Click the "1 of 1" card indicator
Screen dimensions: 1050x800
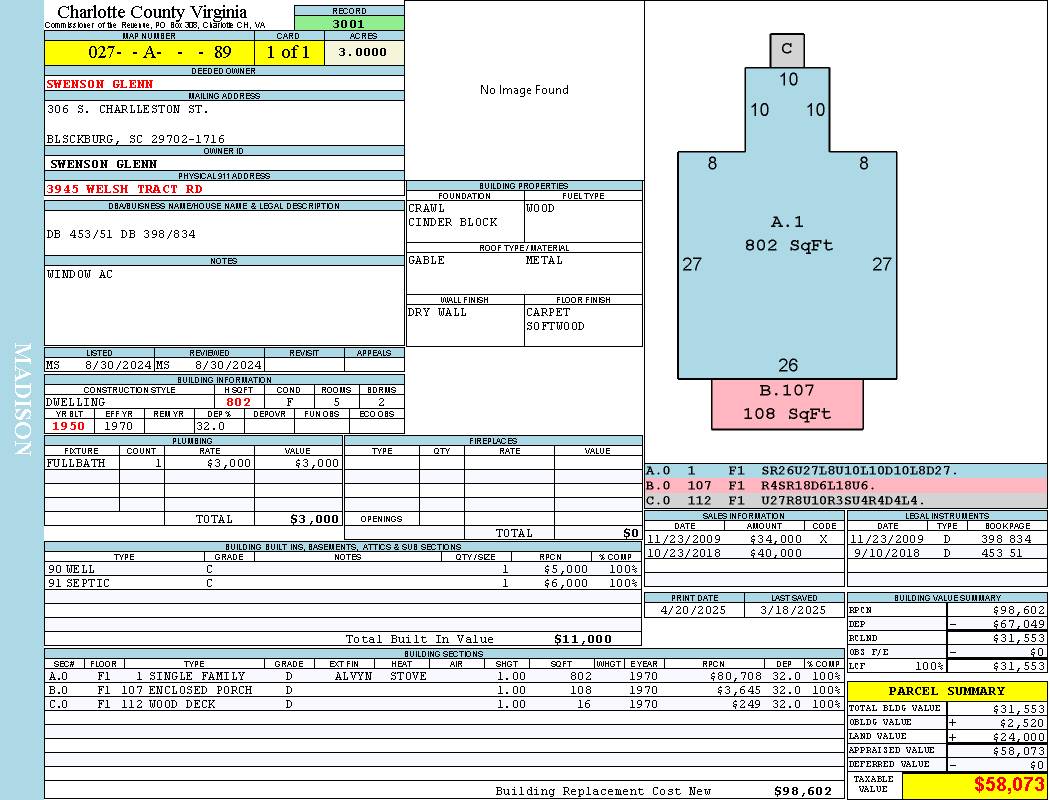tap(289, 53)
